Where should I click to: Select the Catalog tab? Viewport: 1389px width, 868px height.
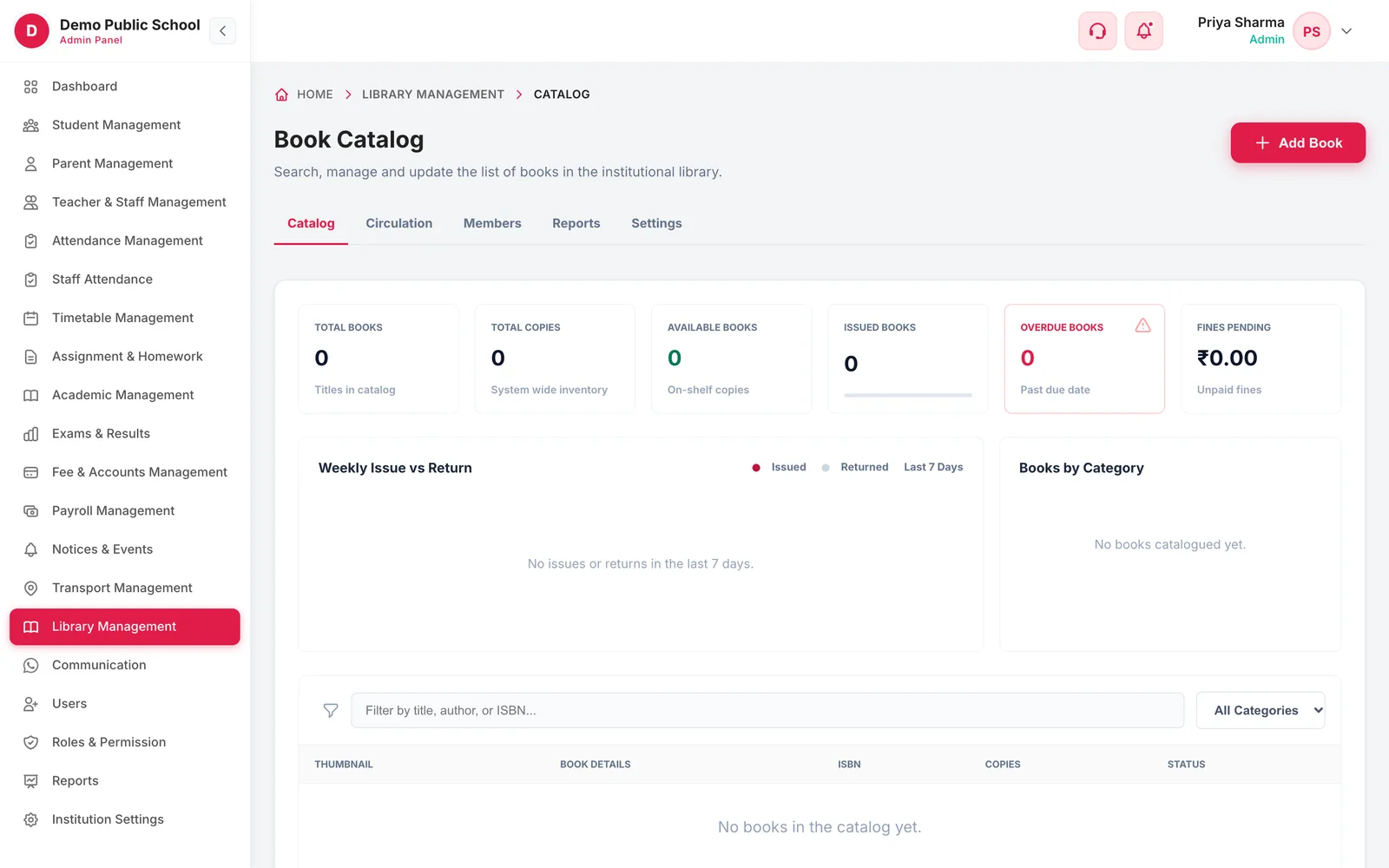pos(311,223)
